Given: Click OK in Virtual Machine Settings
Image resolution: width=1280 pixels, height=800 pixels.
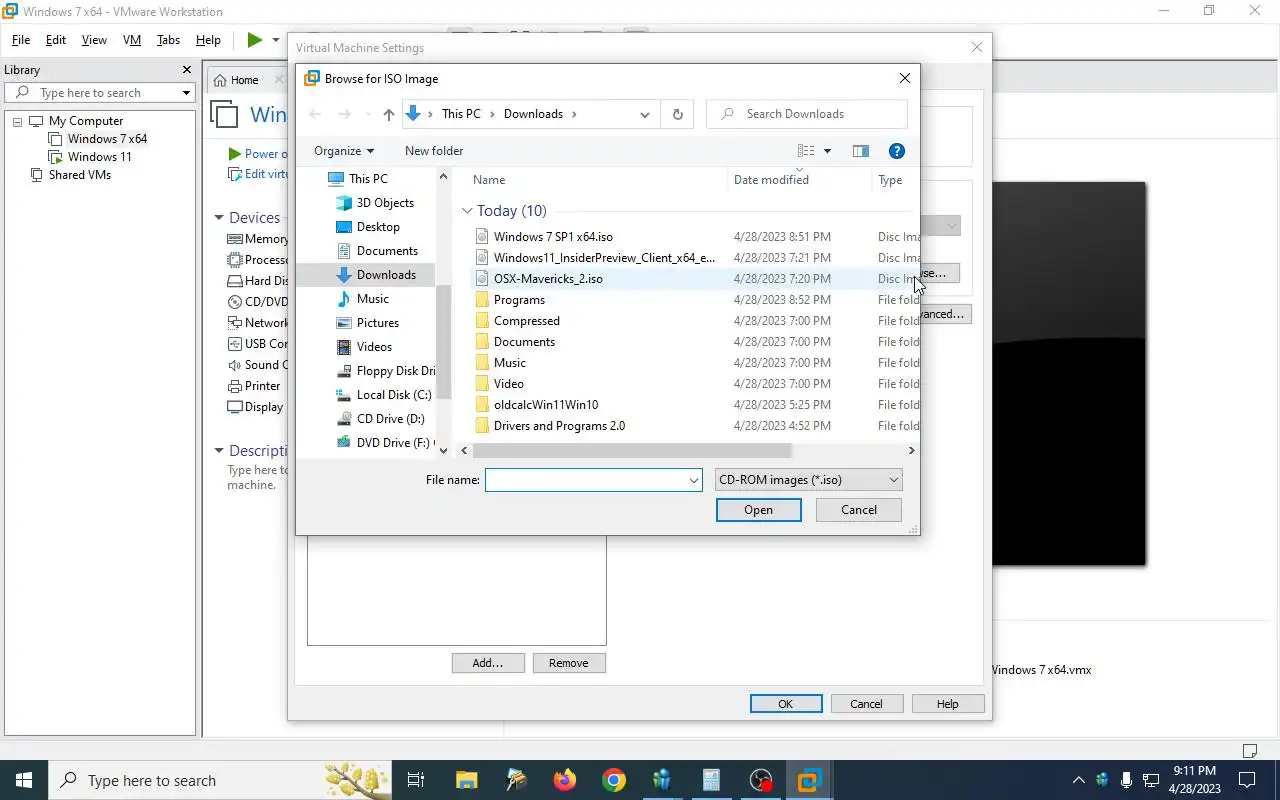Looking at the screenshot, I should (x=786, y=704).
